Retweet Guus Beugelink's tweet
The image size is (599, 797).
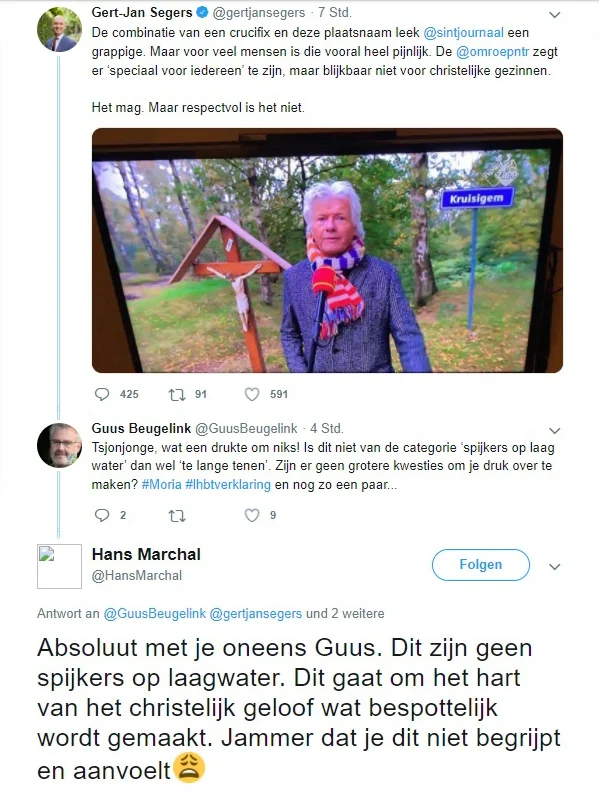177,516
